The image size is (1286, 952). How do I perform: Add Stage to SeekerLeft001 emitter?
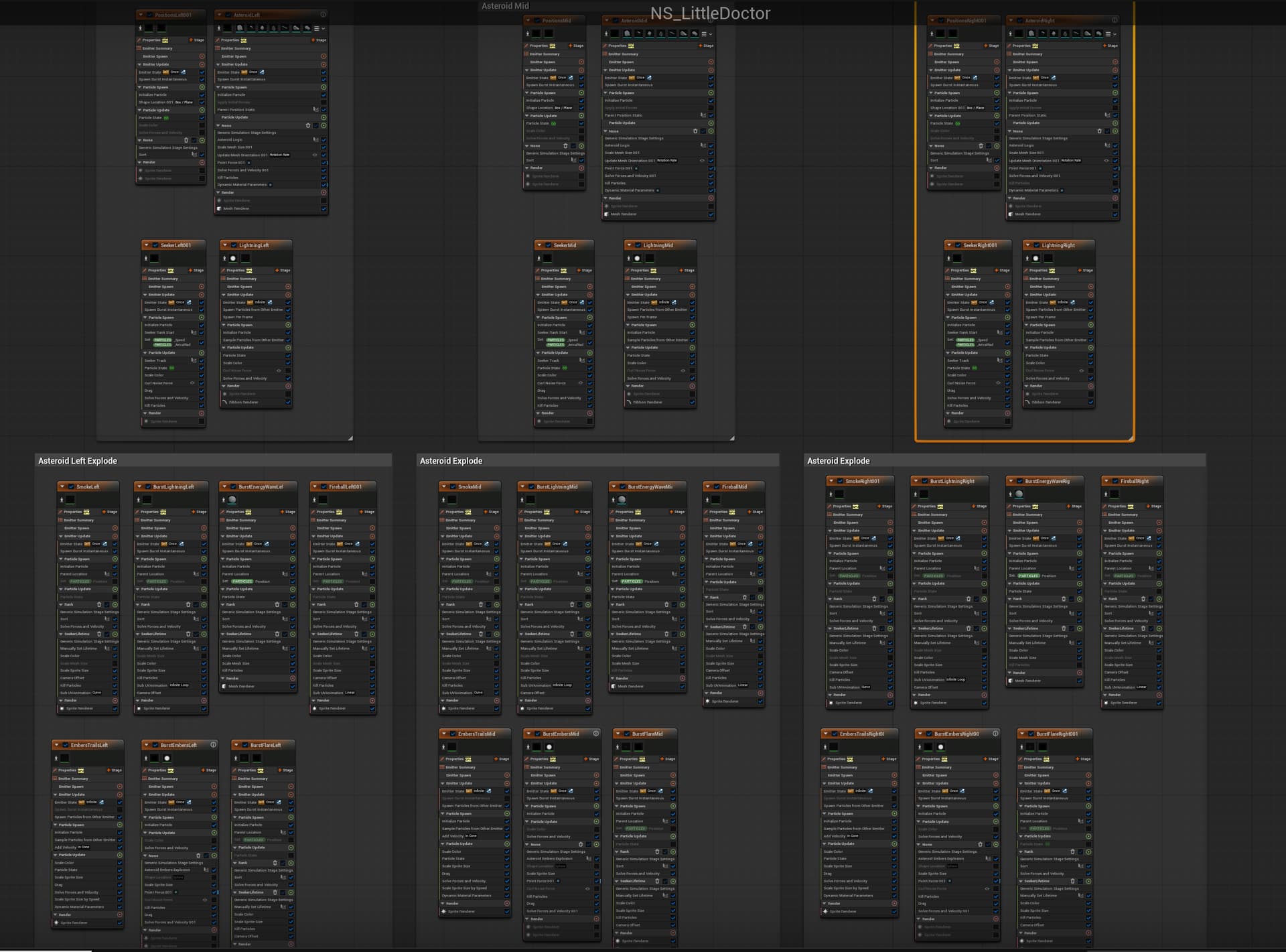pos(196,271)
